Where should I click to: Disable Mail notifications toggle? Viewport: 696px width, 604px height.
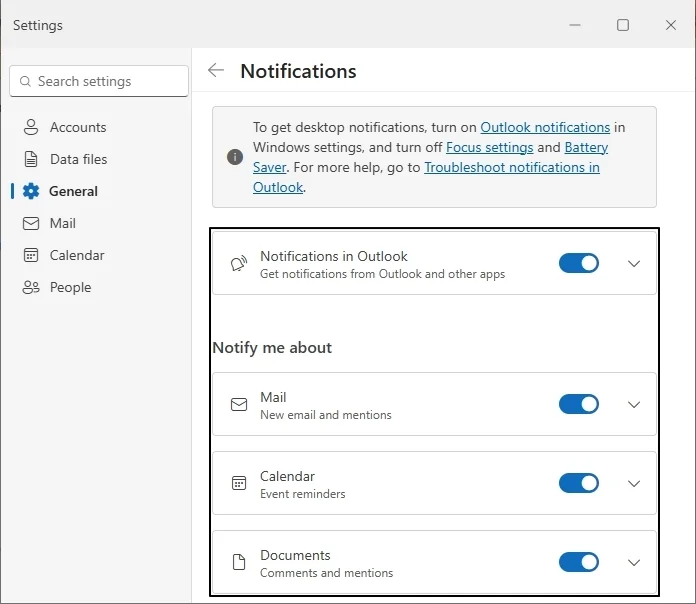(579, 404)
